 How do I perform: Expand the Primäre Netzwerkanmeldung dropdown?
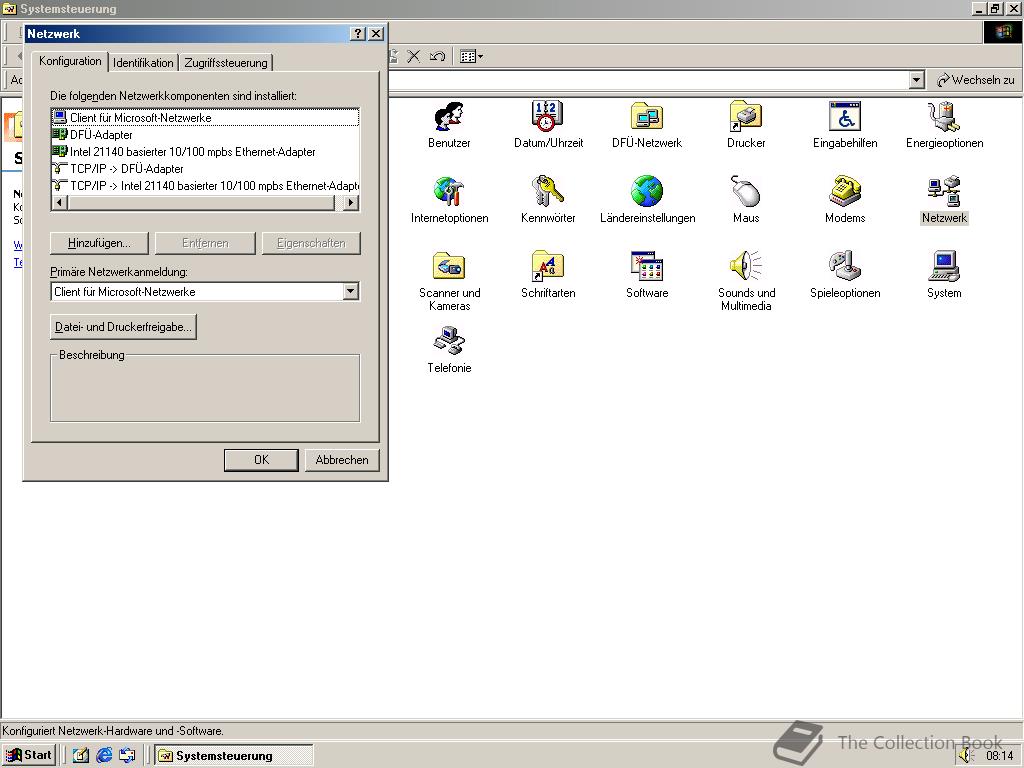351,291
